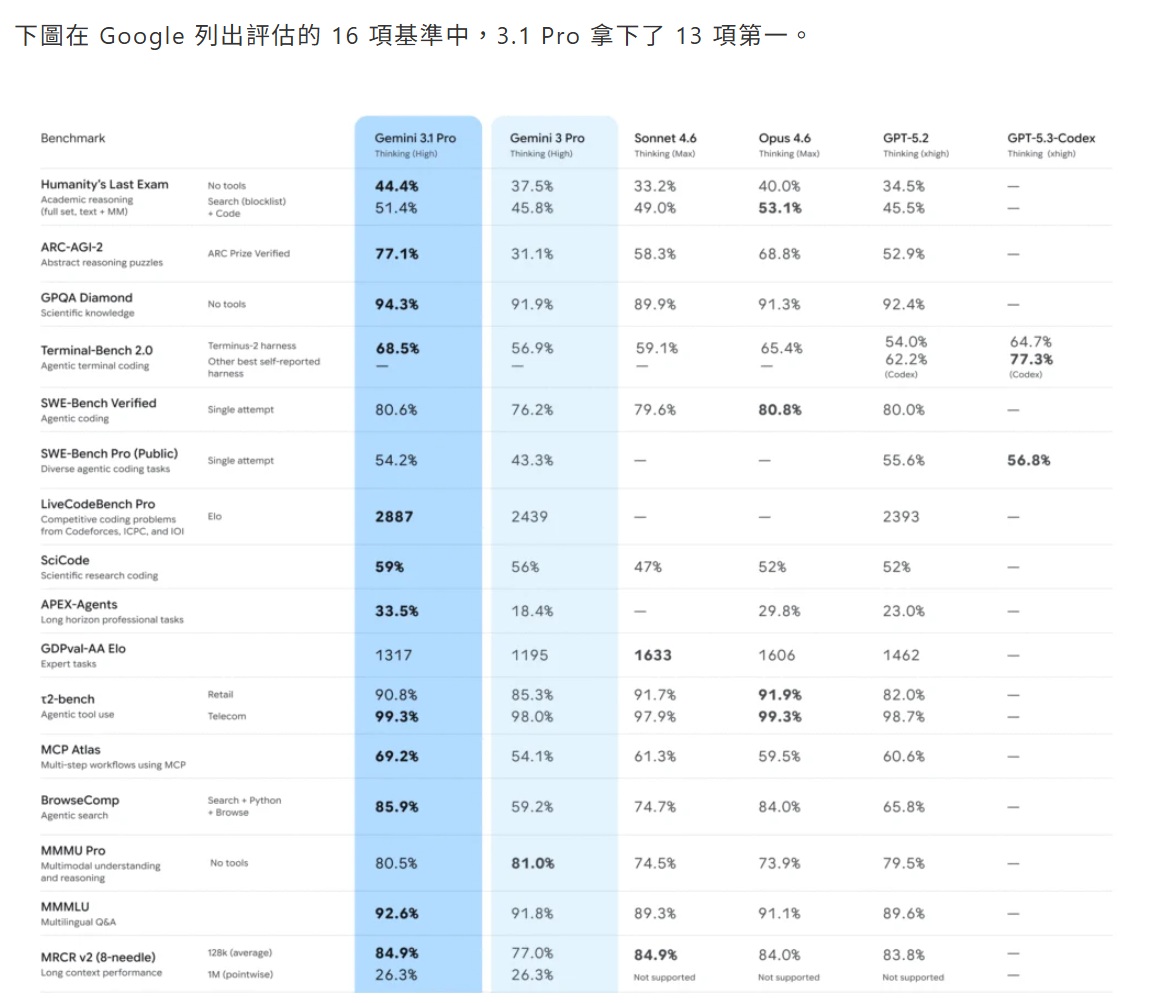Screen dimensions: 1152x1003
Task: Select the 90.8% τ2-bench Retail score
Action: [395, 695]
